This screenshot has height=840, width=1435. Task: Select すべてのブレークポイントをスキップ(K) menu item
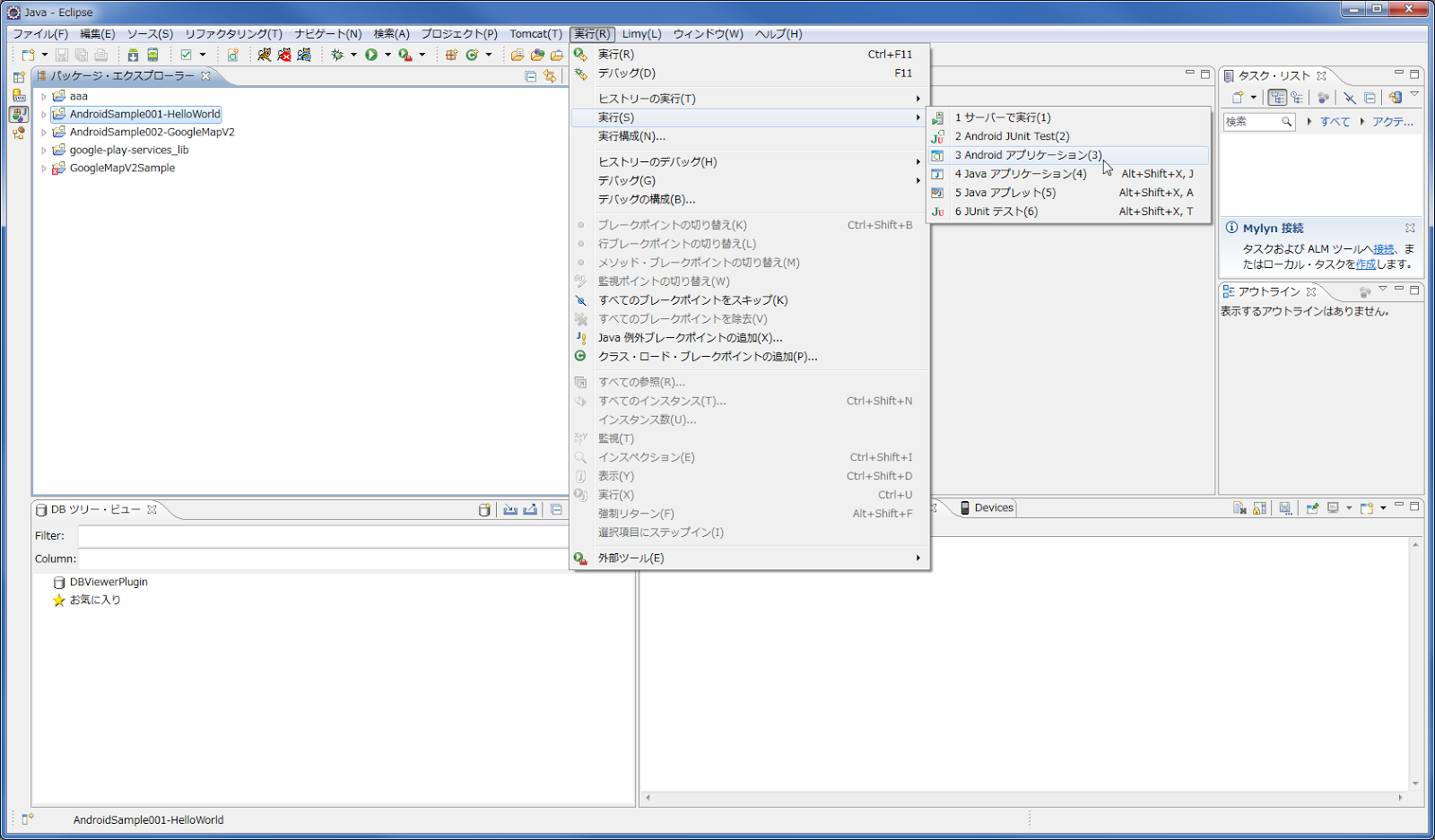pos(749,300)
